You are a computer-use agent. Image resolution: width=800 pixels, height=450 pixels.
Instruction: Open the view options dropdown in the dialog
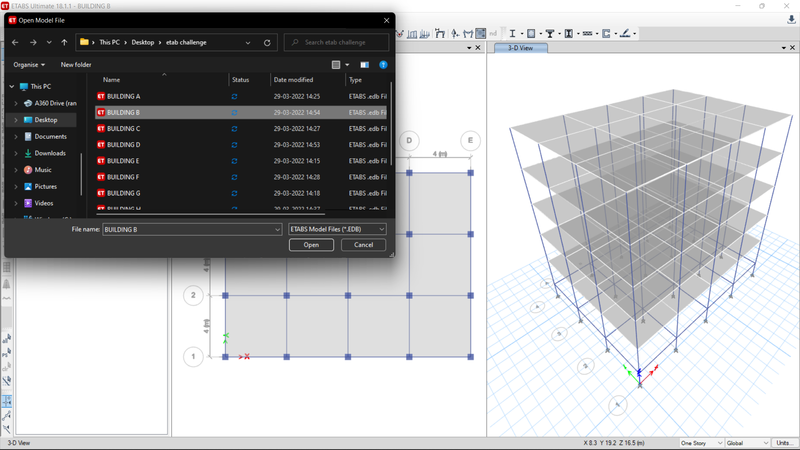pos(347,65)
